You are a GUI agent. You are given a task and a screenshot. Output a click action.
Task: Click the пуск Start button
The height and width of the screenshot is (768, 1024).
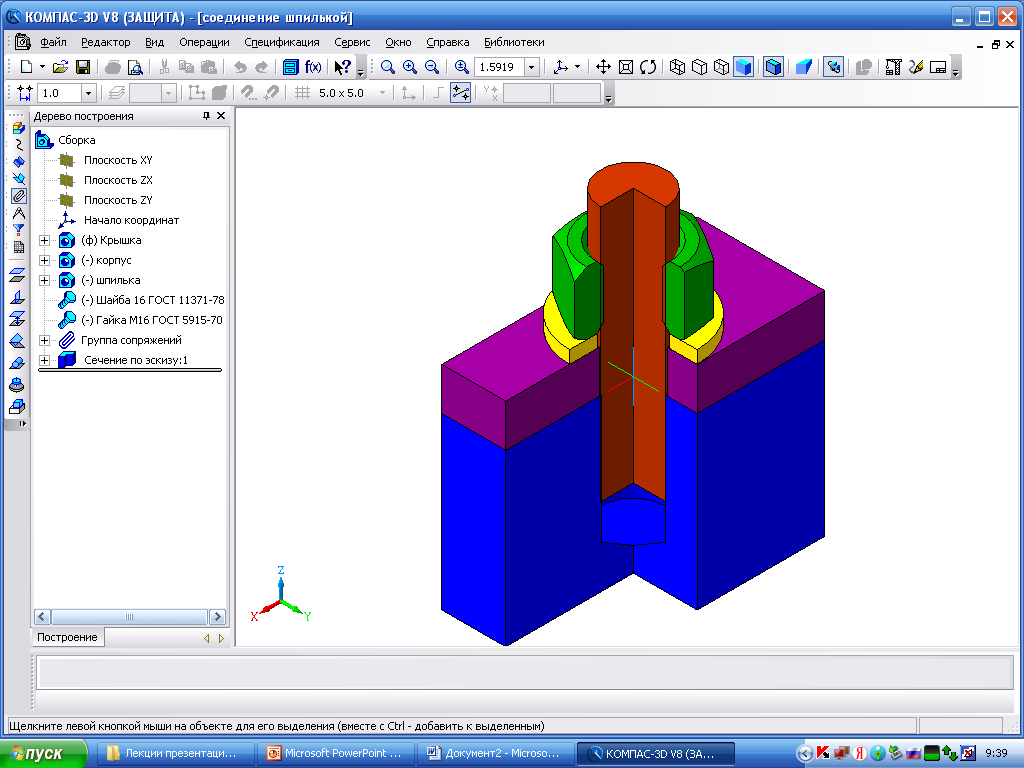38,753
